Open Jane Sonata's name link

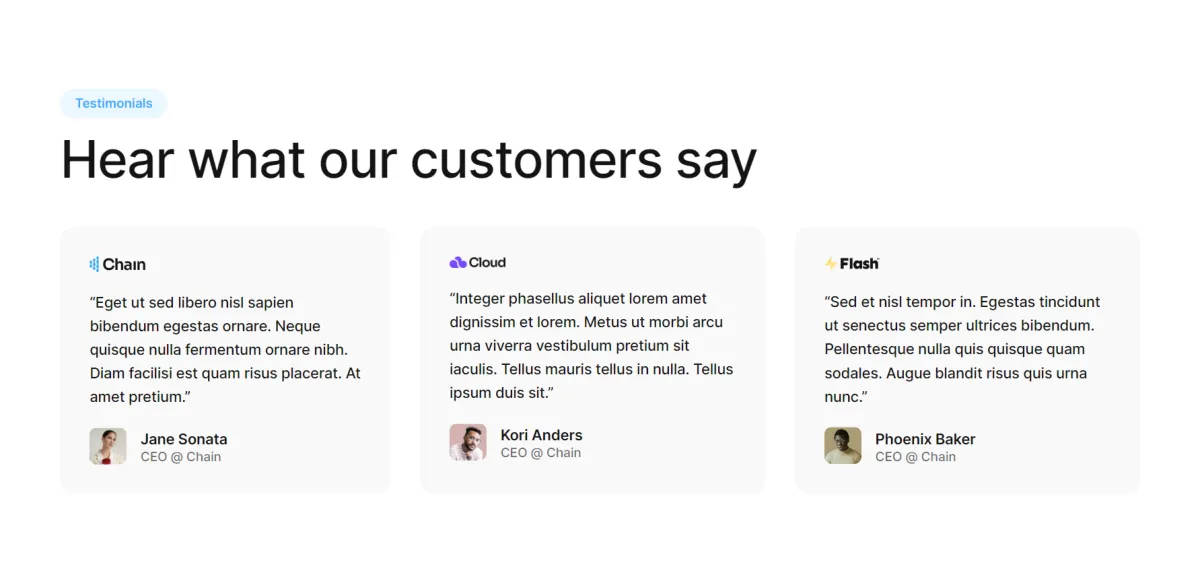click(184, 439)
